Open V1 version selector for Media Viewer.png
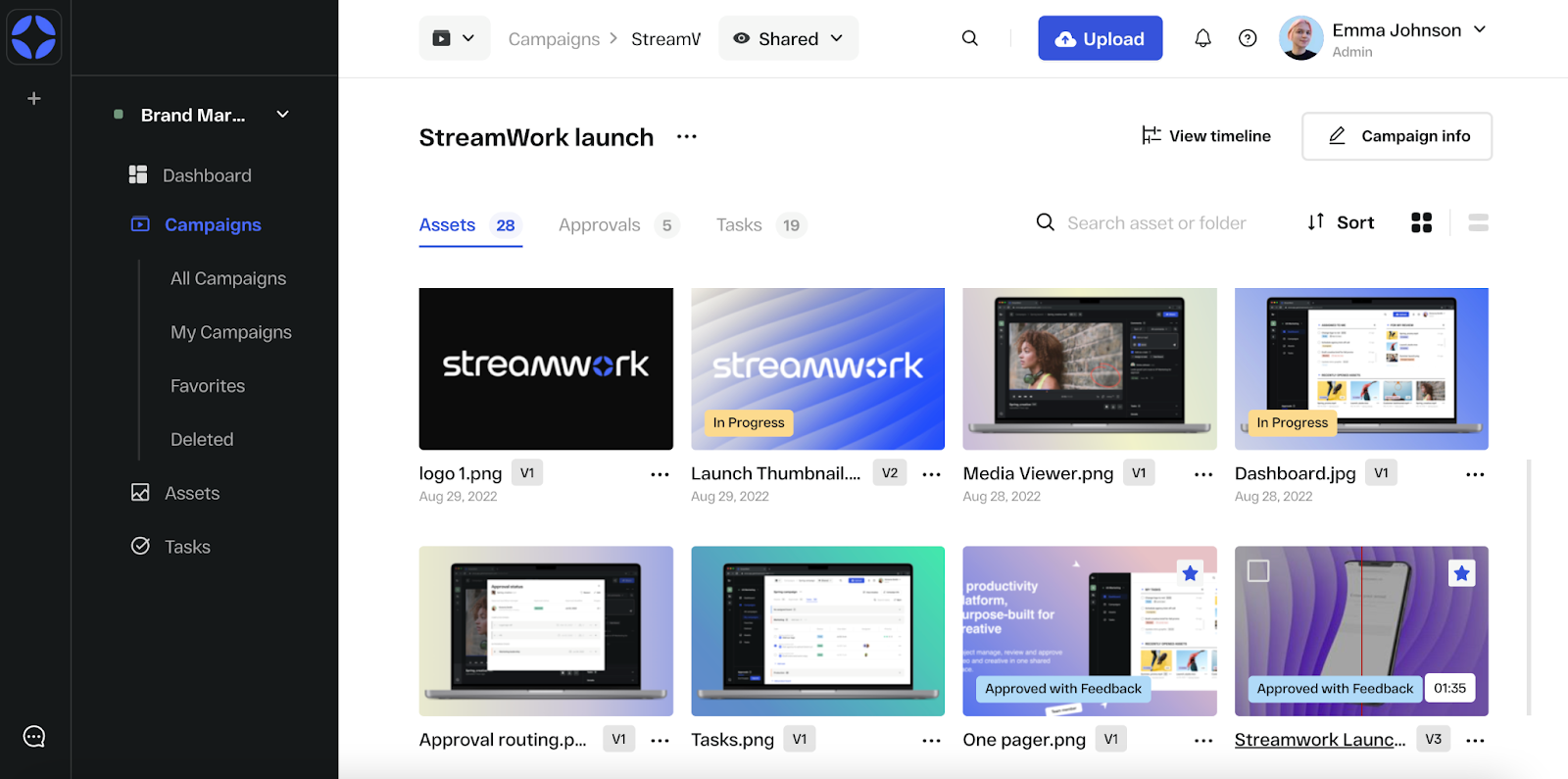1568x779 pixels. 1139,473
